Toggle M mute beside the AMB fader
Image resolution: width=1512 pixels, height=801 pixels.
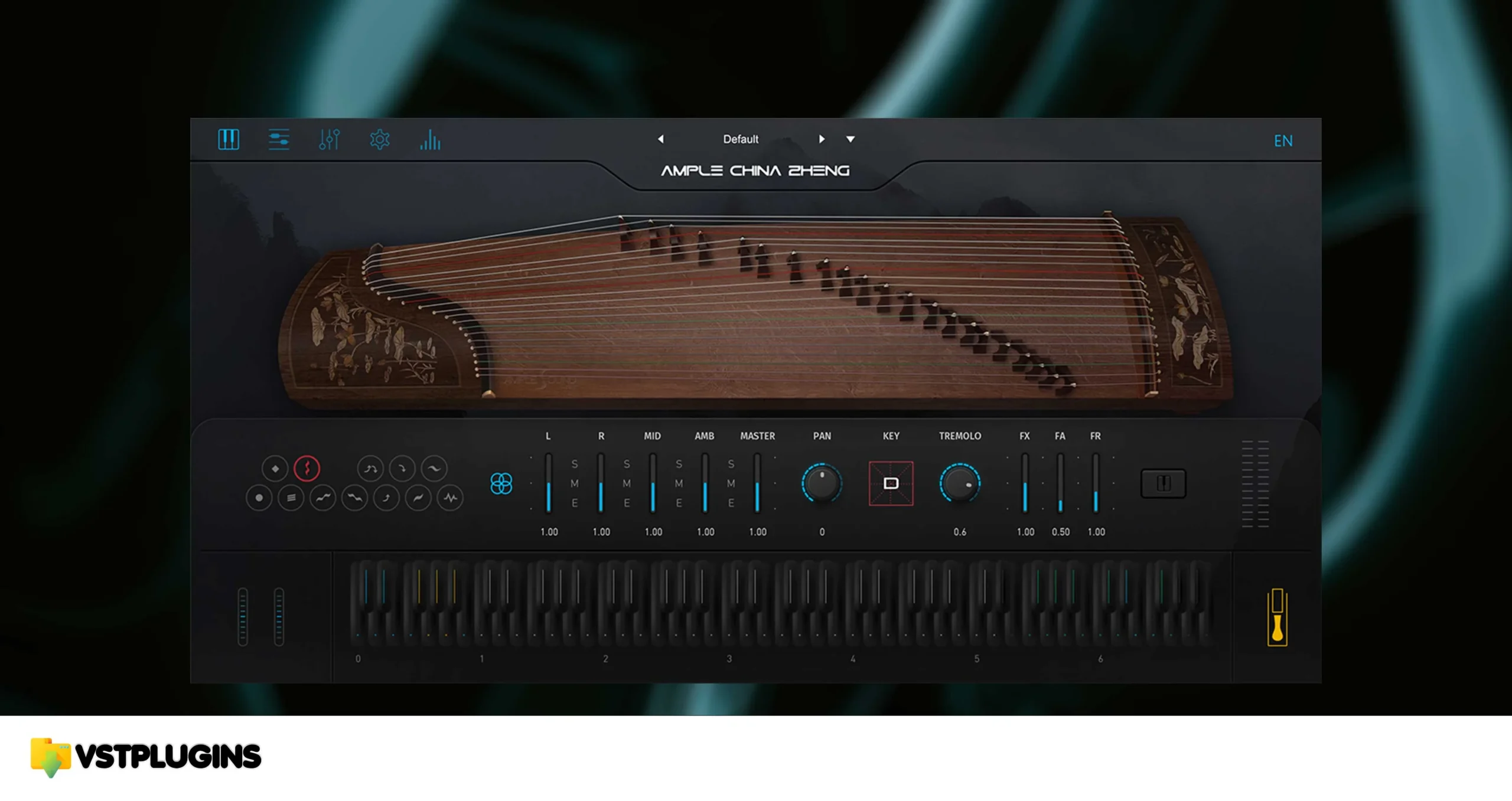[731, 484]
